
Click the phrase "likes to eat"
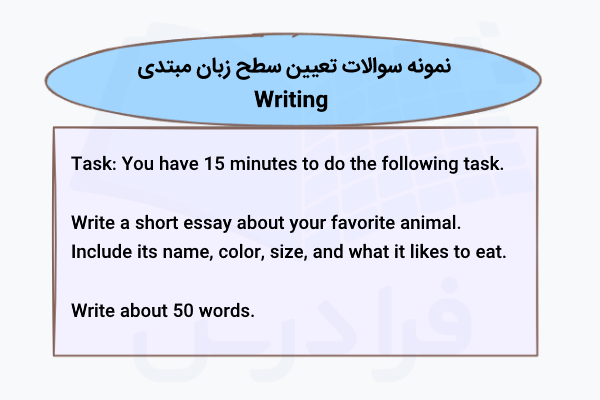(461, 250)
